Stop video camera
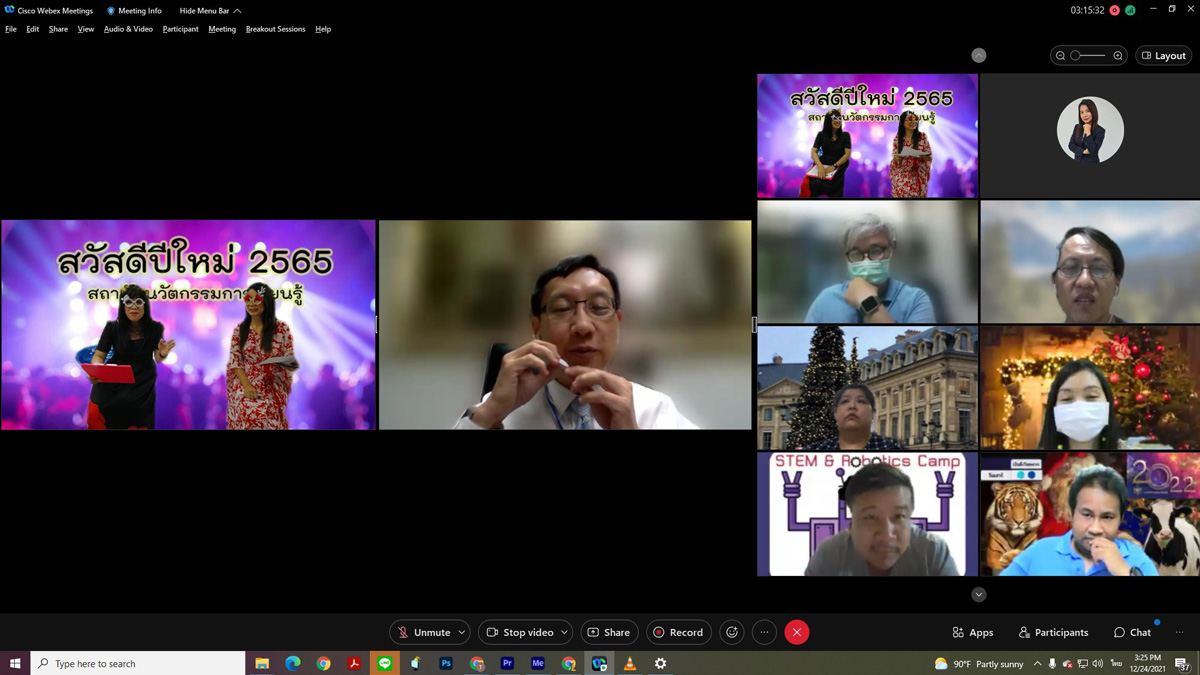Image resolution: width=1200 pixels, height=675 pixels. (x=519, y=632)
